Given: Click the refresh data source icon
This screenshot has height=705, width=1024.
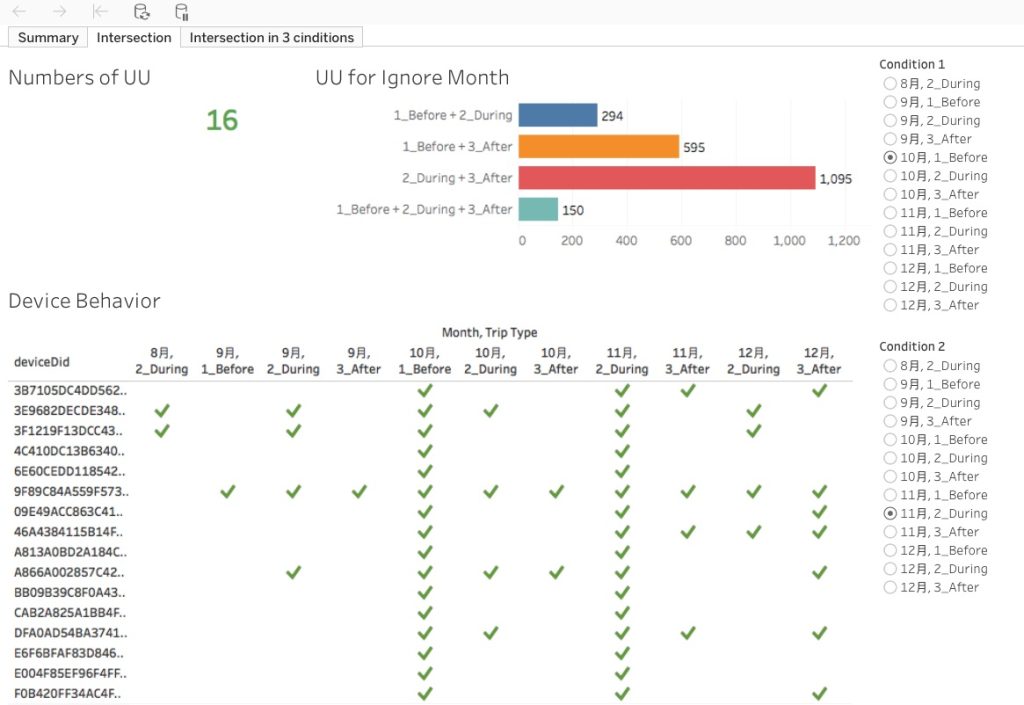Looking at the screenshot, I should click(141, 11).
